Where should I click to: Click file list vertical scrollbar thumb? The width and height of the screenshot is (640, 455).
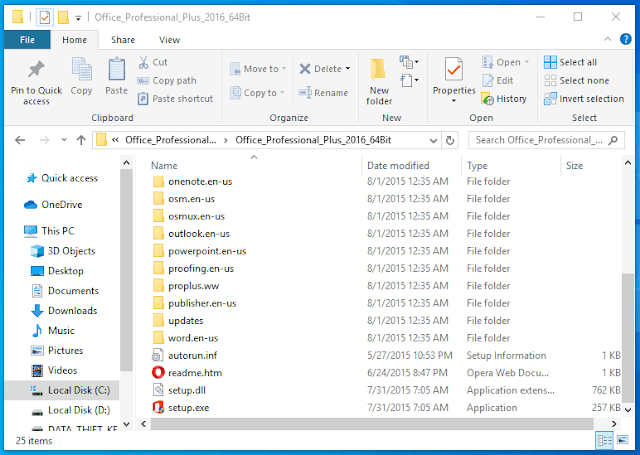628,337
